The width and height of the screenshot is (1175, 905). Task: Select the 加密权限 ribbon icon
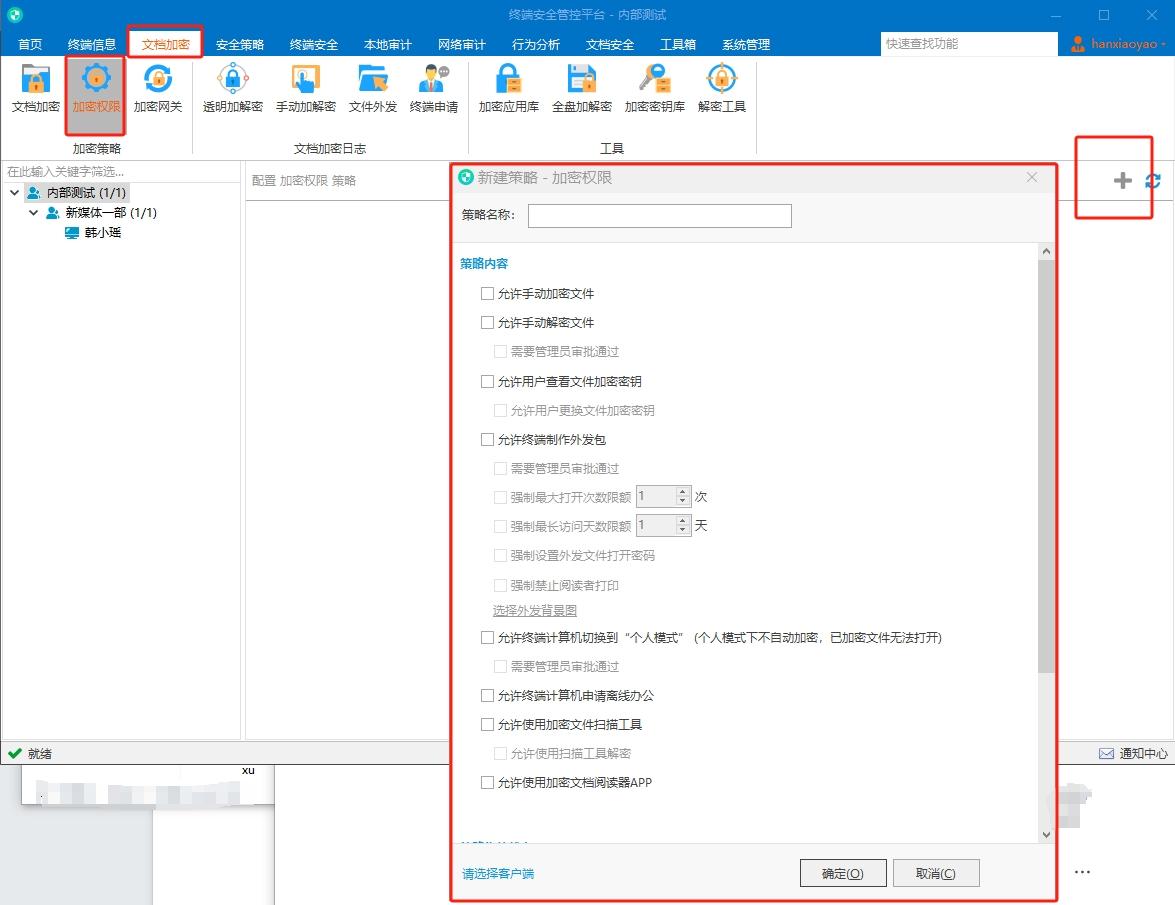pos(96,88)
